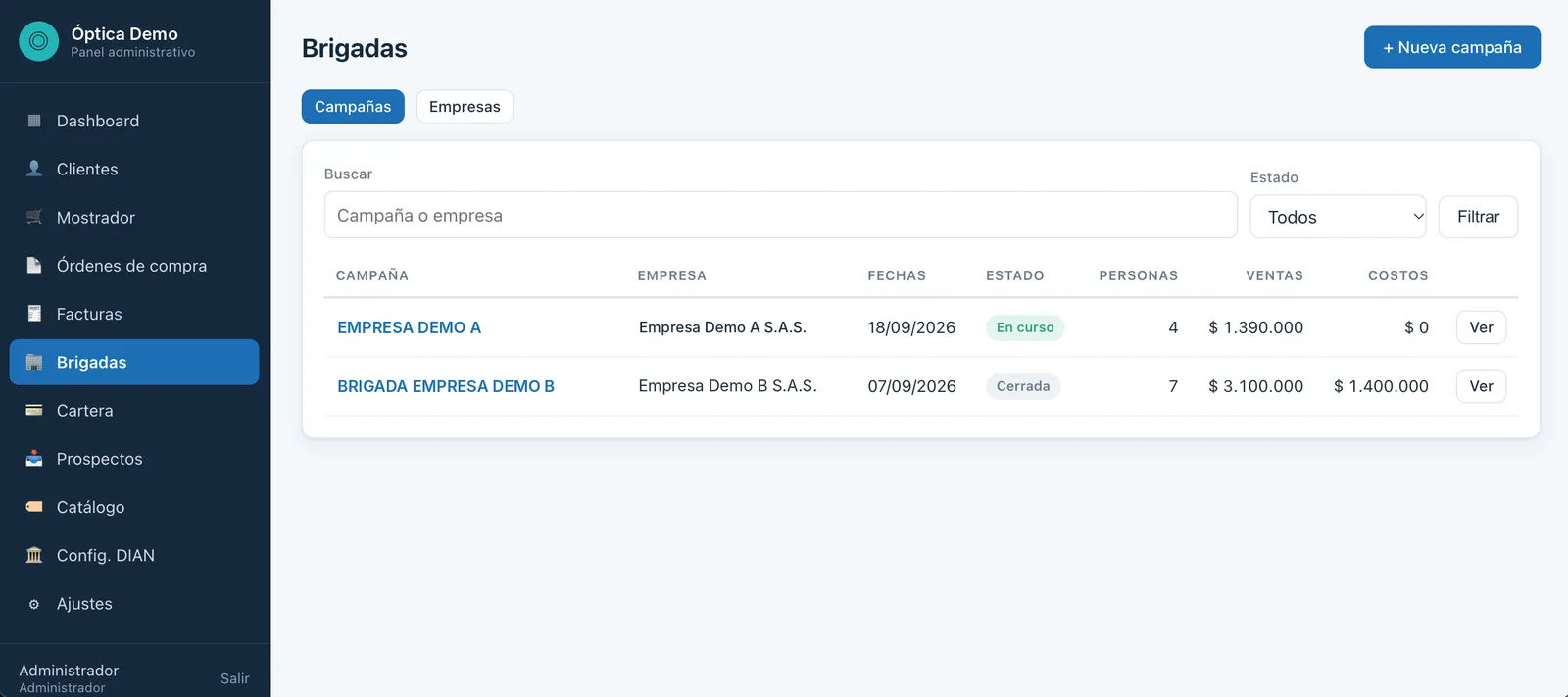Click the Cerrada status badge

(1023, 386)
